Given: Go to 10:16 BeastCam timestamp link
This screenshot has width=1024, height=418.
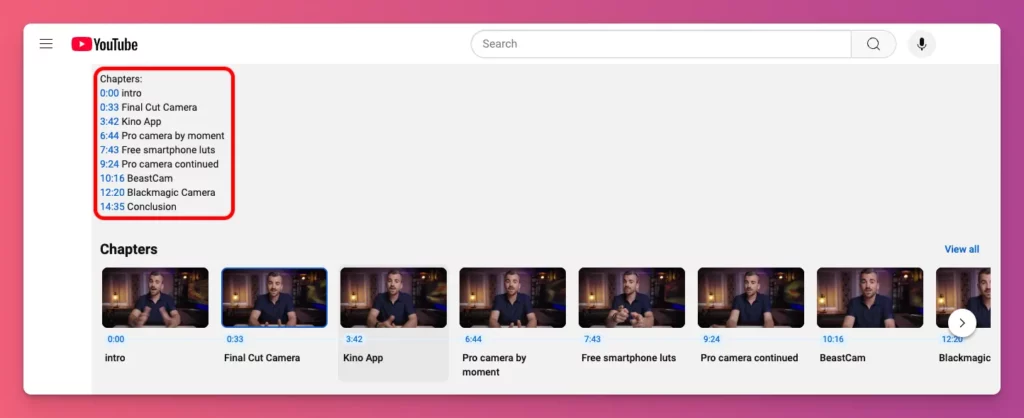Looking at the screenshot, I should point(112,178).
